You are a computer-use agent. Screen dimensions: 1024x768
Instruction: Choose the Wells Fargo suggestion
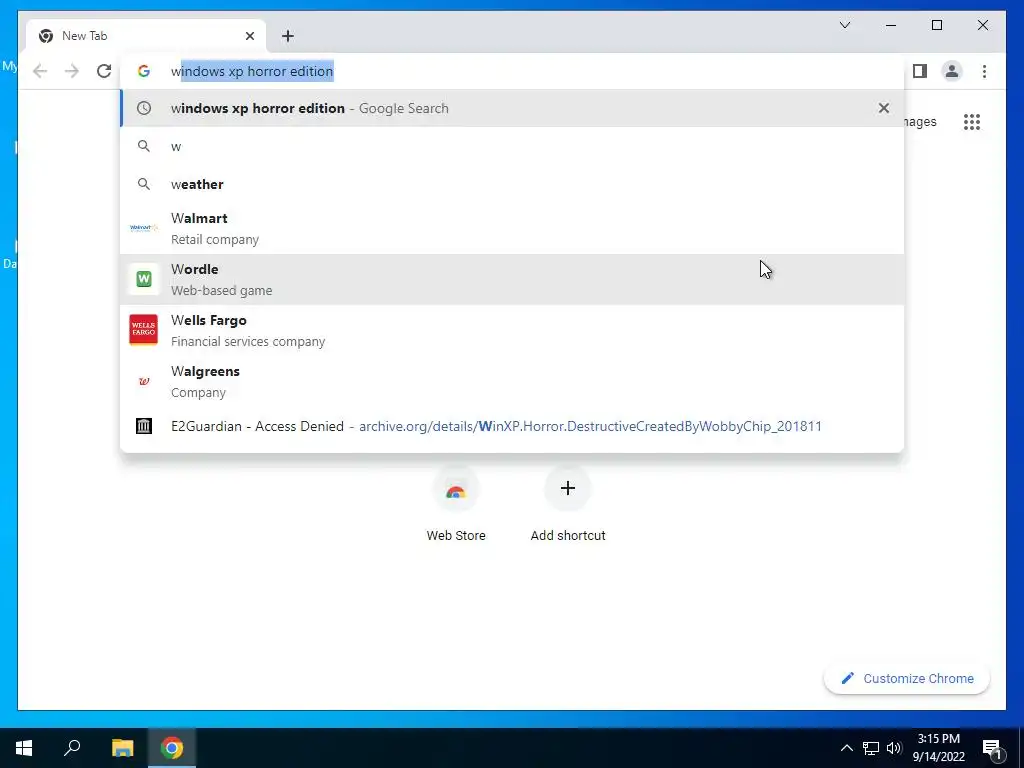(x=512, y=330)
